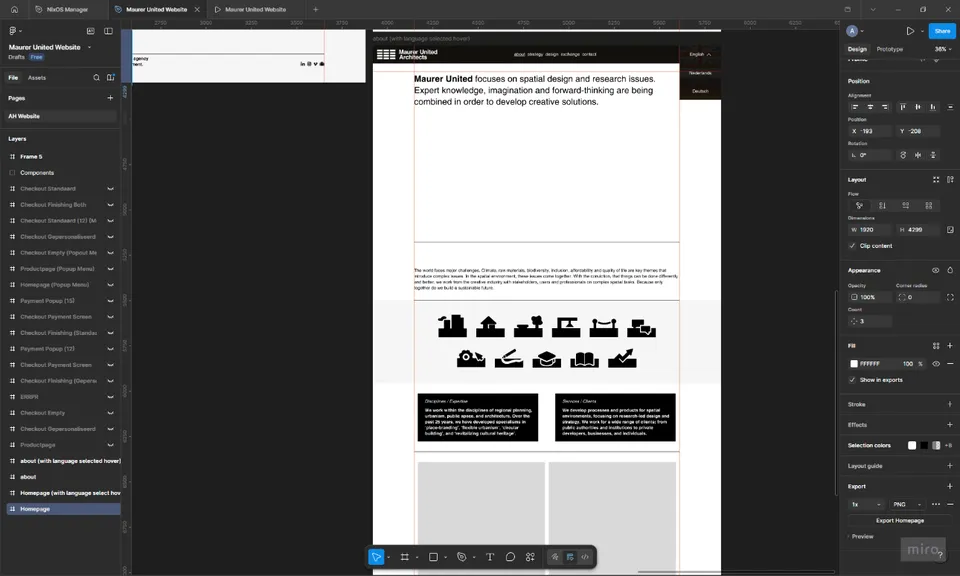
Task: Select horizontal auto layout flow
Action: 906,206
